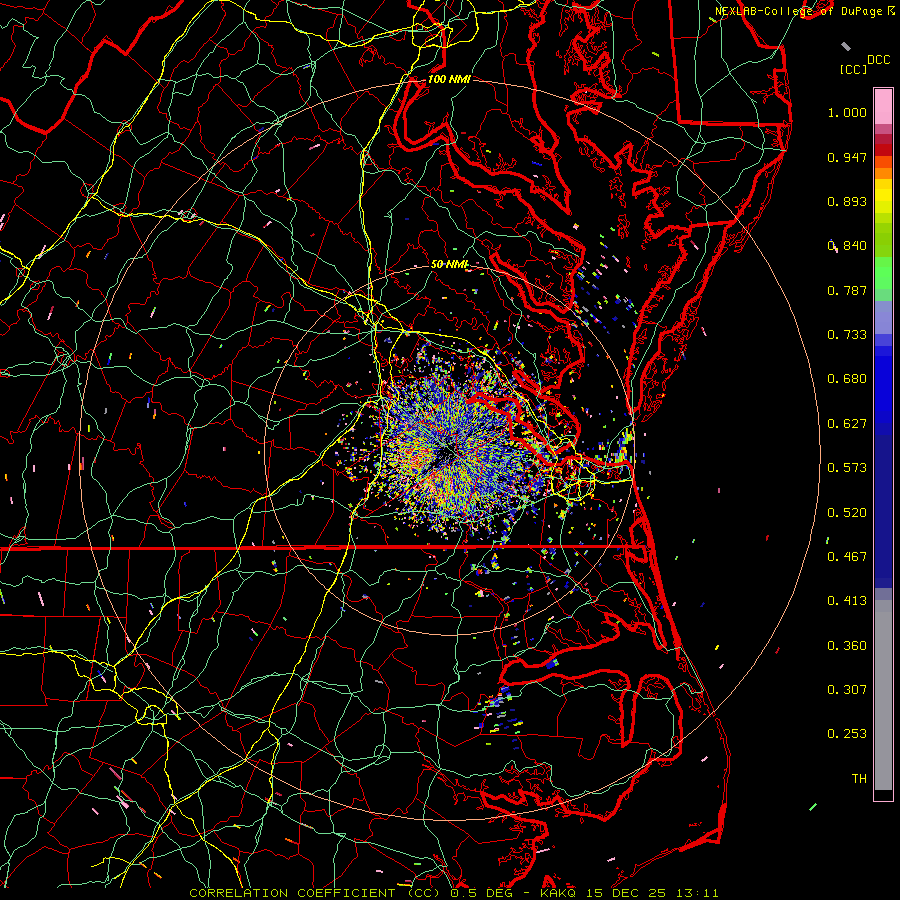Image resolution: width=900 pixels, height=900 pixels.
Task: Click the 0.680 legend value
Action: pos(847,379)
